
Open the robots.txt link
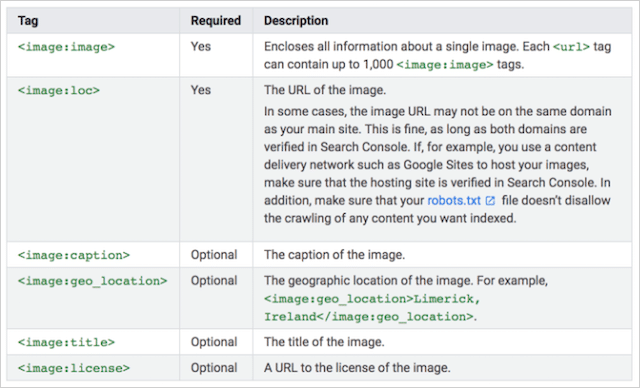[454, 201]
